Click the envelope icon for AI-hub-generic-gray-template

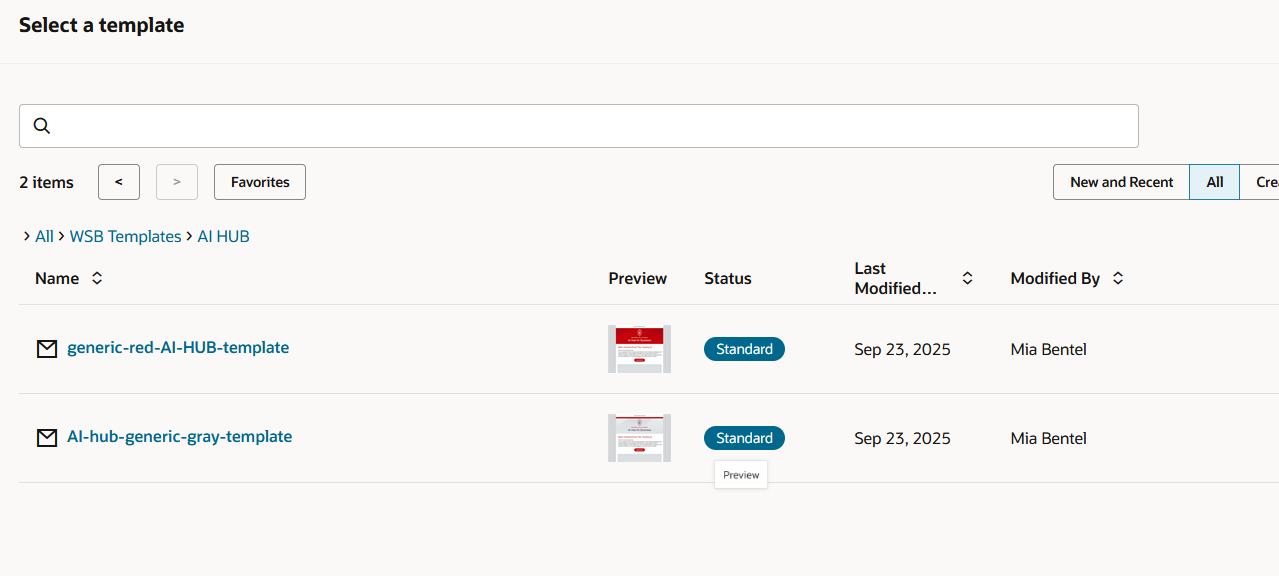point(47,438)
